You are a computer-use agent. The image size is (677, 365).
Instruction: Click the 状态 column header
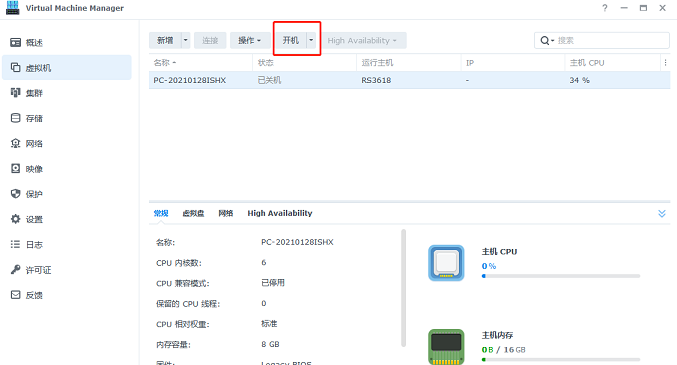304,63
